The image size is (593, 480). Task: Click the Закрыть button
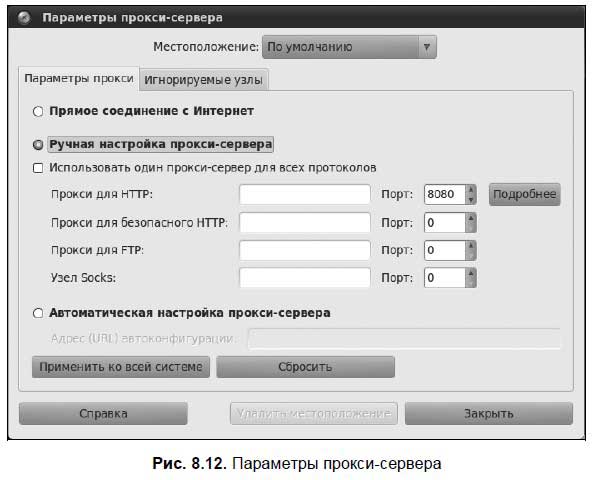point(489,413)
